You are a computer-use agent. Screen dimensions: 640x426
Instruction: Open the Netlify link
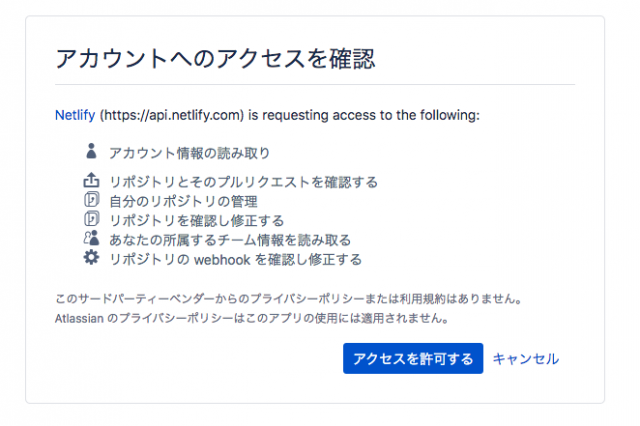75,115
